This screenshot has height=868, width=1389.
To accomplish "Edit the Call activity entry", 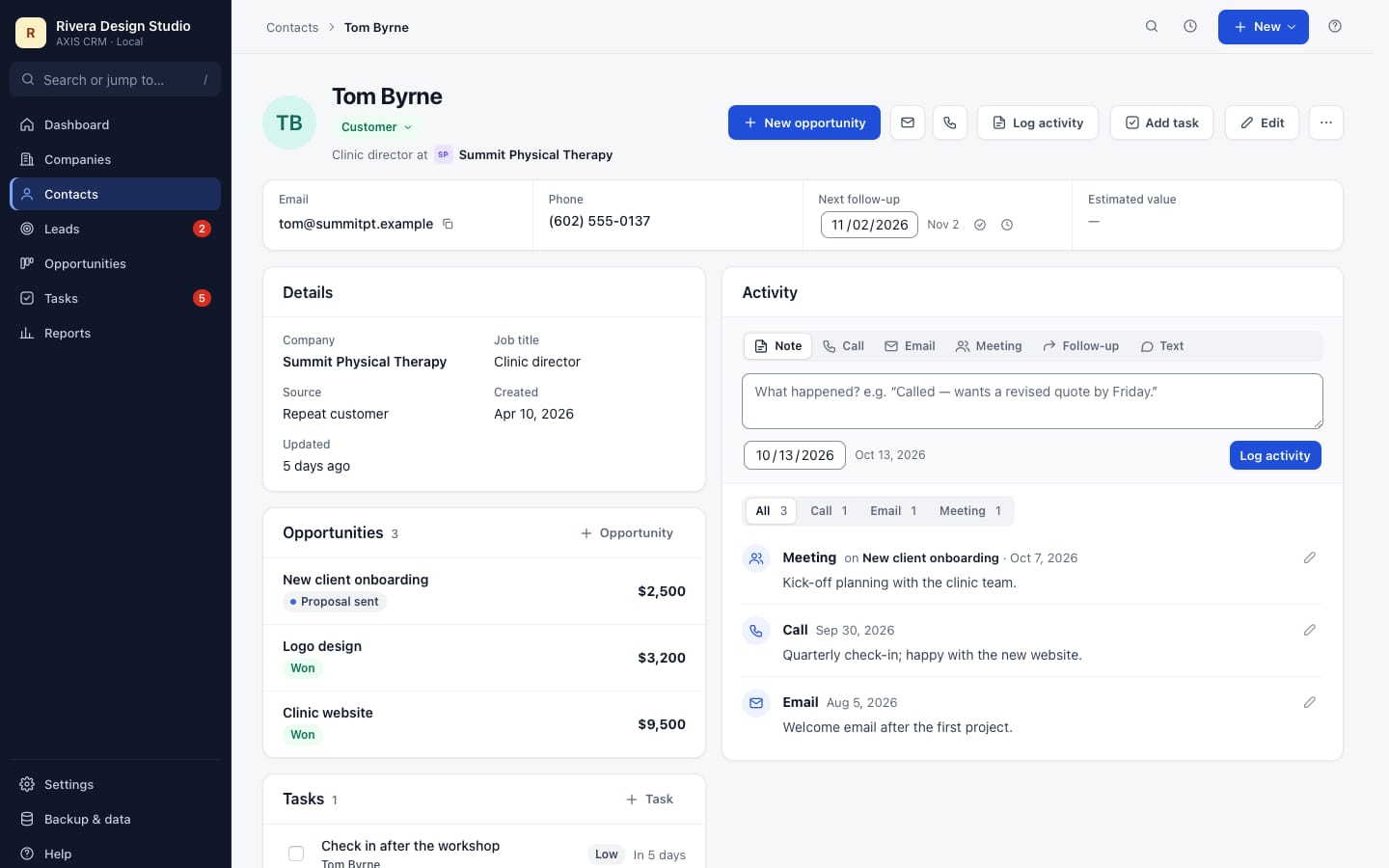I will (x=1310, y=630).
